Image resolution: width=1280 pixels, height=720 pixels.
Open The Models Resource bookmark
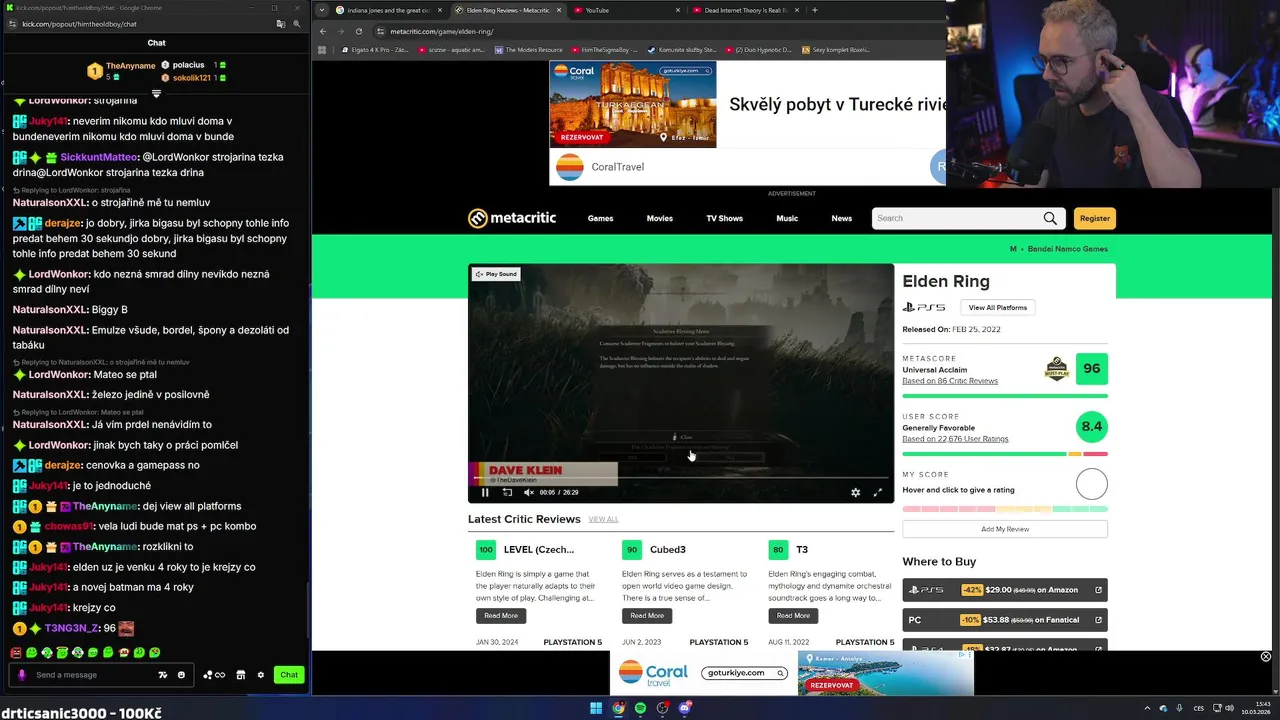[529, 49]
